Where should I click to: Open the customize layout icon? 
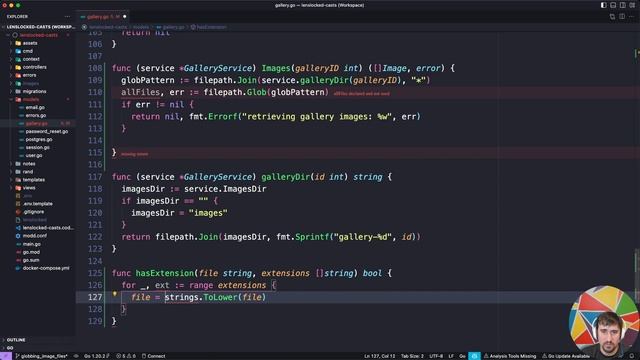632,5
